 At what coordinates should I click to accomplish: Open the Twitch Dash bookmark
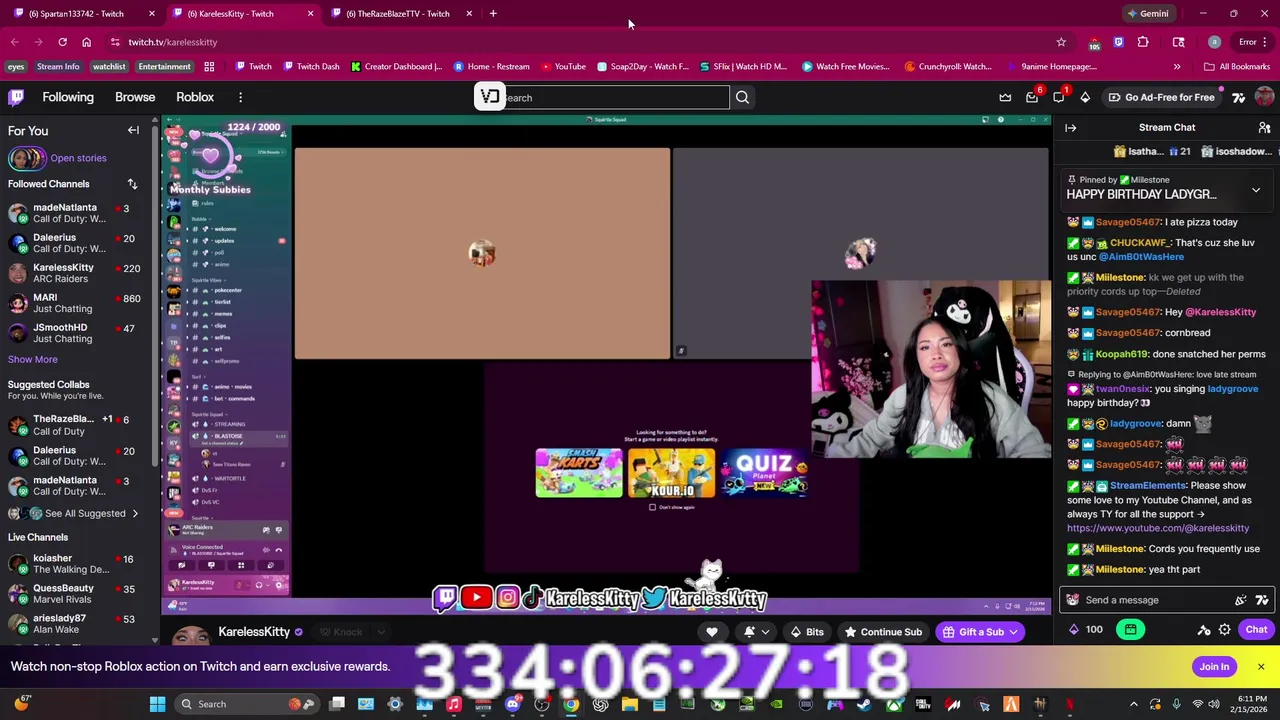coord(311,67)
